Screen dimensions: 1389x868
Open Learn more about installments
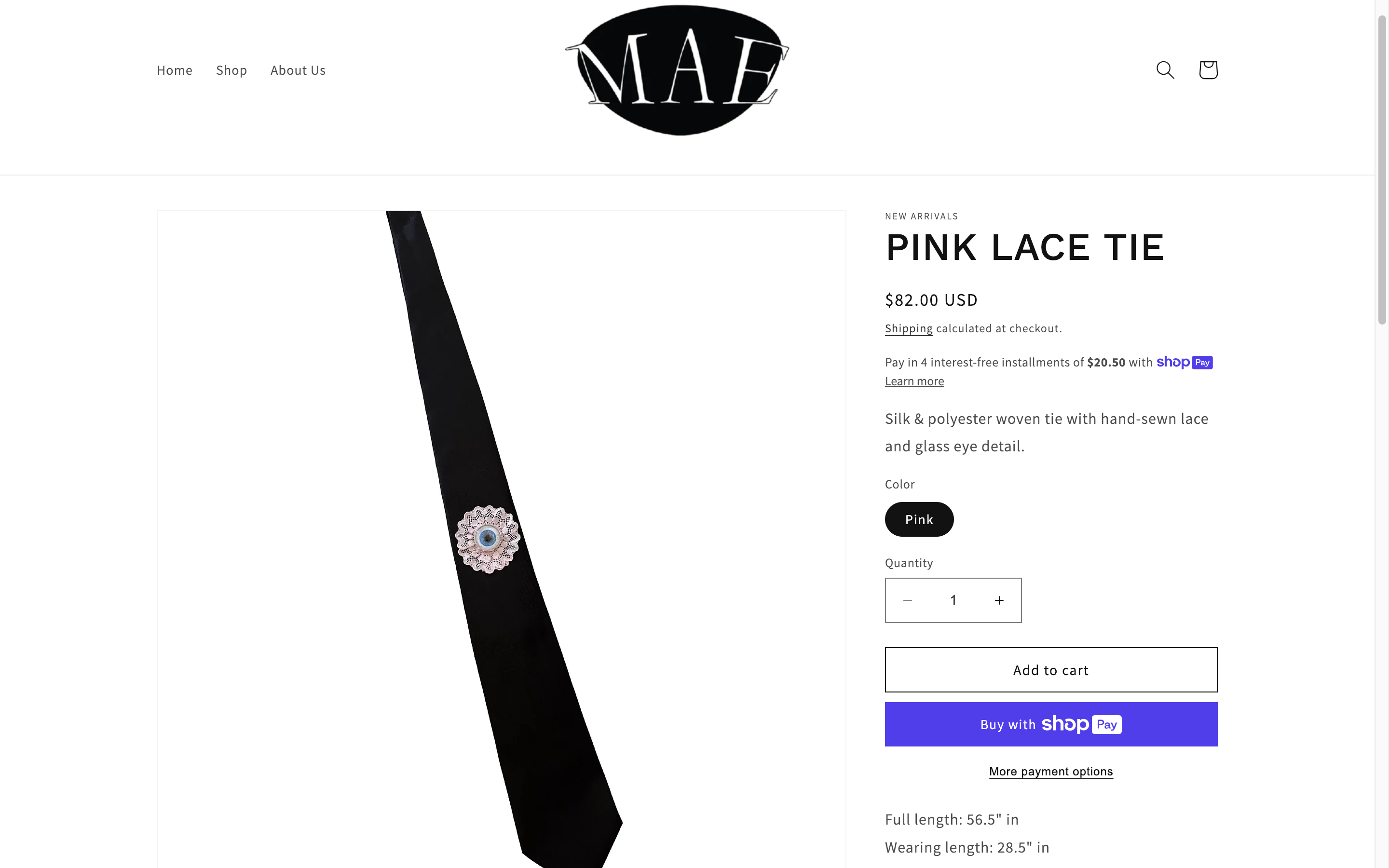click(914, 381)
